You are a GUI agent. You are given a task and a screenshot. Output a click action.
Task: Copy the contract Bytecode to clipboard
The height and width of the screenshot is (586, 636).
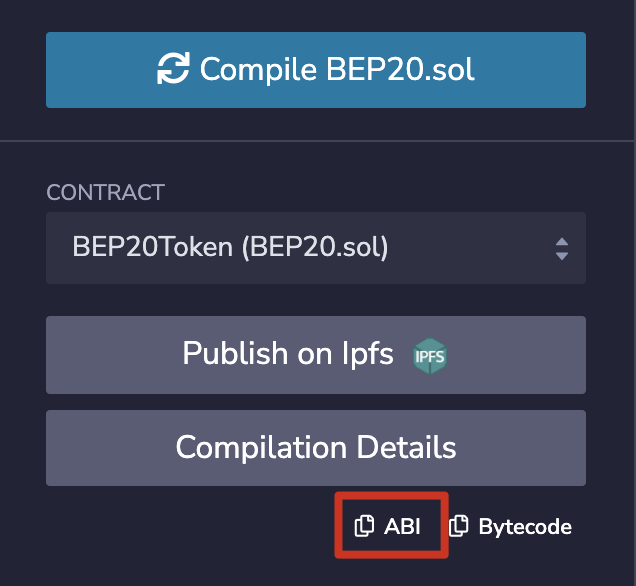[511, 526]
